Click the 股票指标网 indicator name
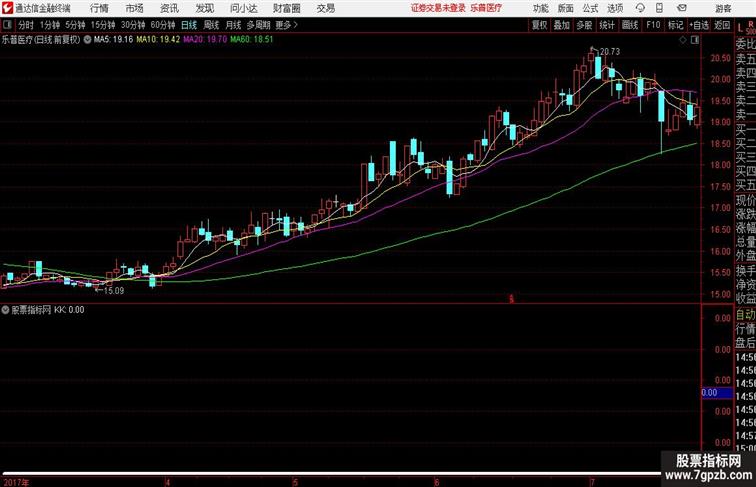This screenshot has height=487, width=756. [31, 310]
